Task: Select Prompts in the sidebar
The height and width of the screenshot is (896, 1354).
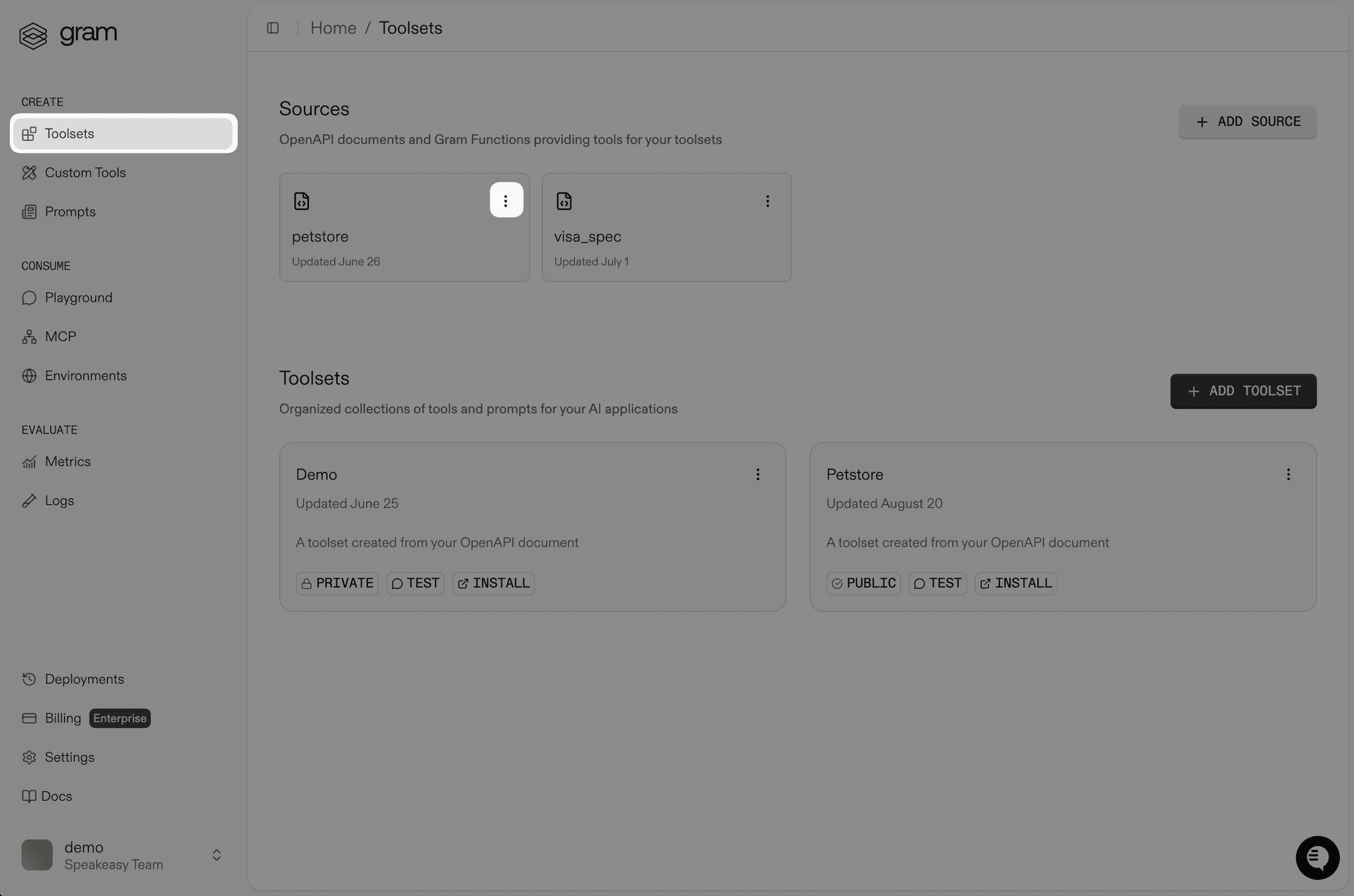Action: click(x=70, y=211)
